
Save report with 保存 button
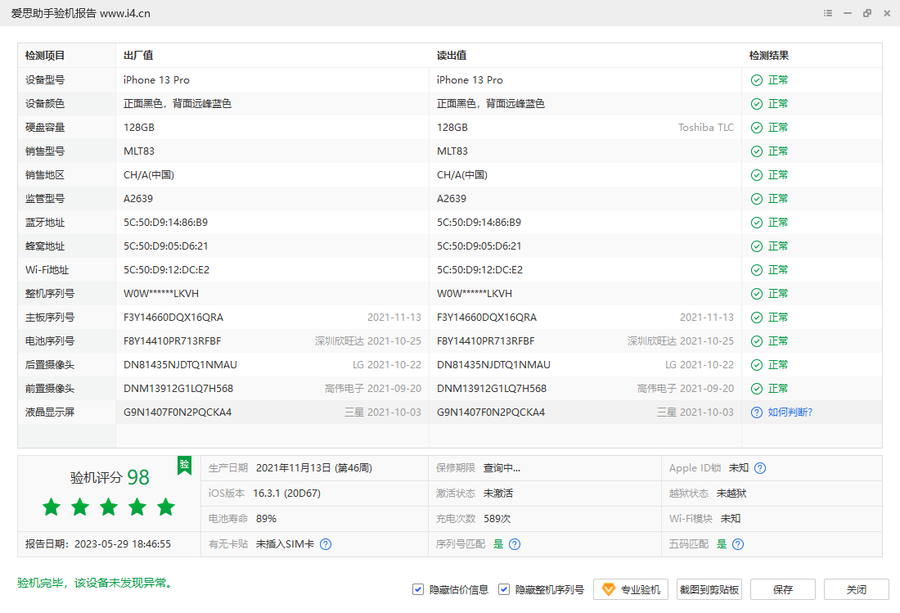[x=782, y=590]
